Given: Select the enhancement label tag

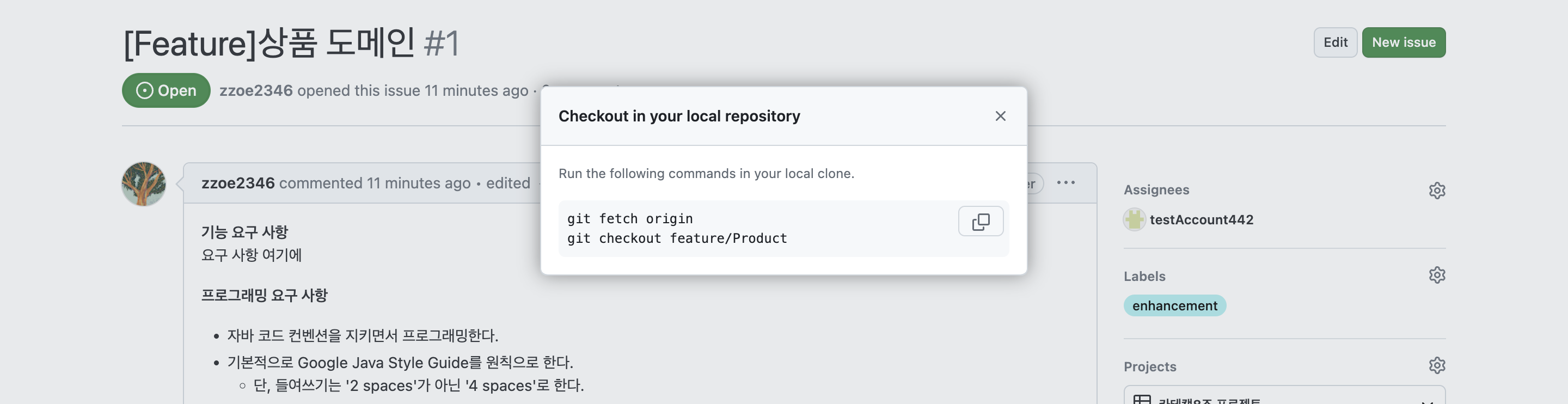Looking at the screenshot, I should 1174,306.
